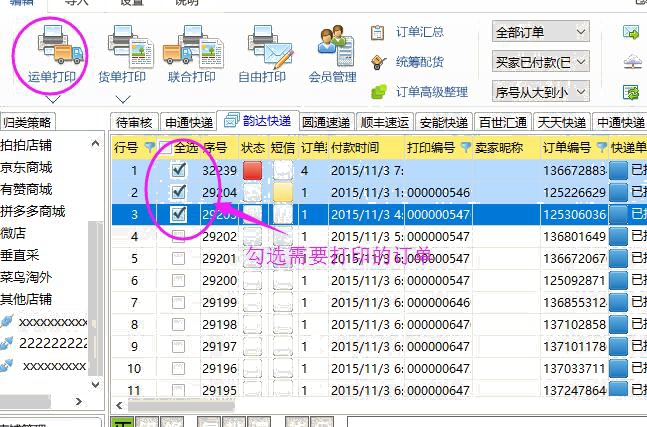The height and width of the screenshot is (427, 647).
Task: Click the blue courier icon for order 136801649
Action: [x=619, y=236]
